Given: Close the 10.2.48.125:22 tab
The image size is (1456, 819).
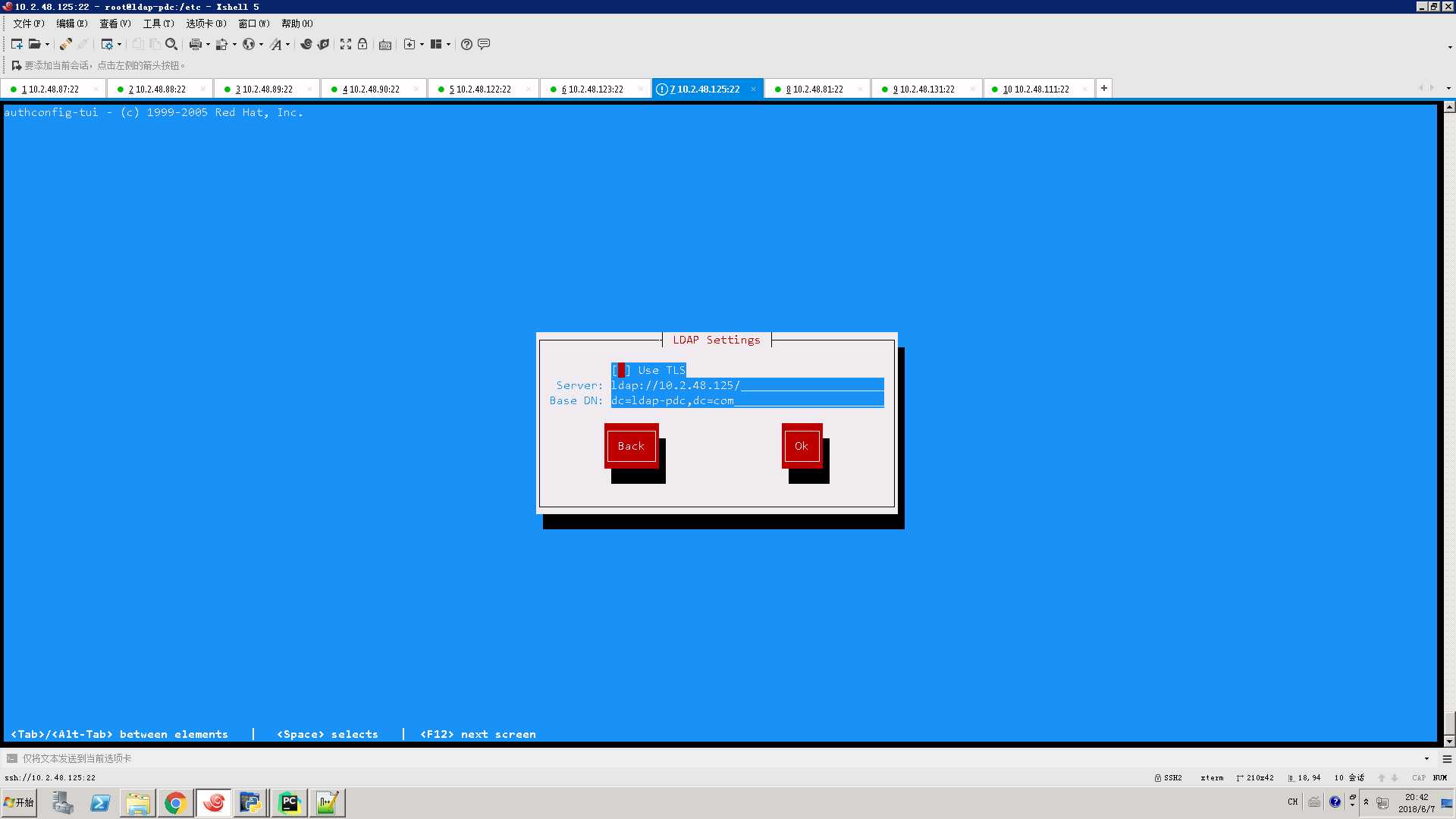Looking at the screenshot, I should pos(753,89).
